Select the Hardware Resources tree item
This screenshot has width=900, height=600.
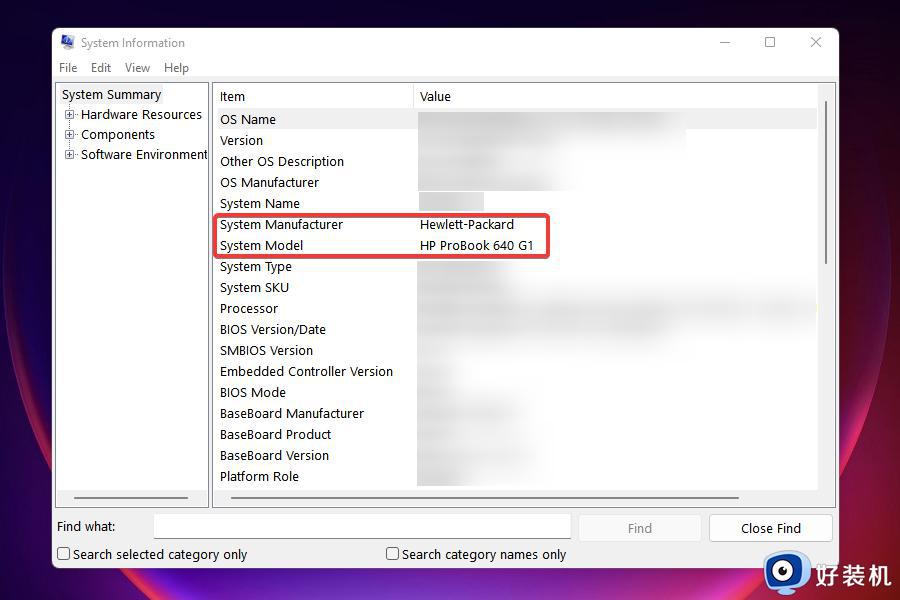(141, 114)
